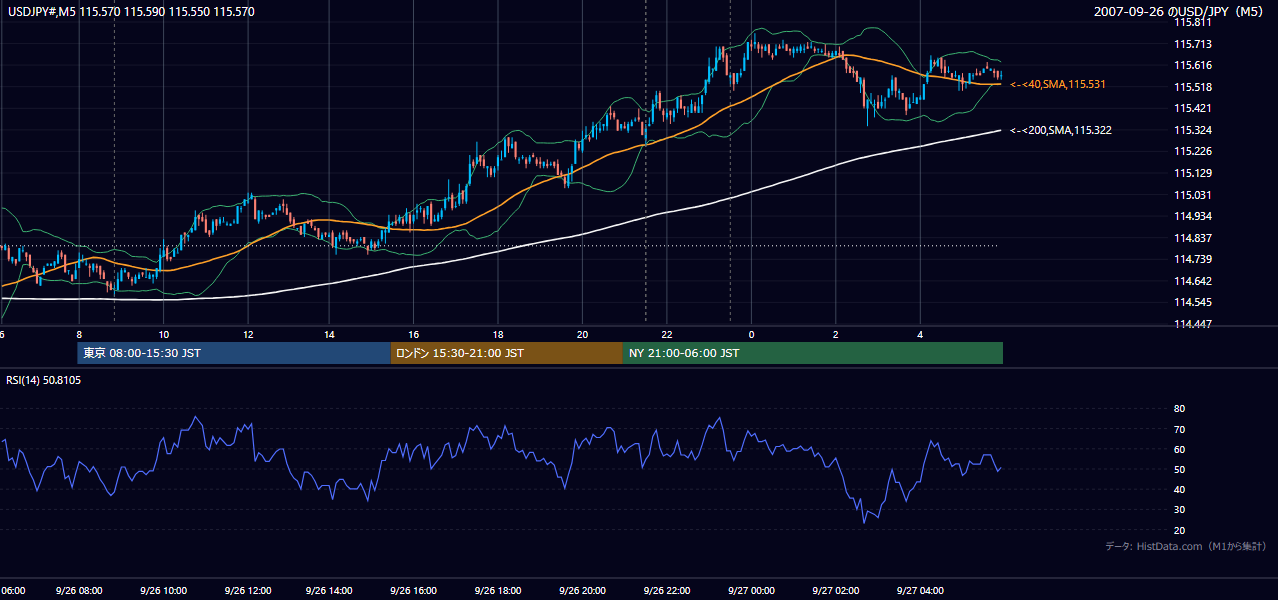Select the 40 SMA label reading 115.531
Screen dimensions: 1278x600
point(1058,85)
